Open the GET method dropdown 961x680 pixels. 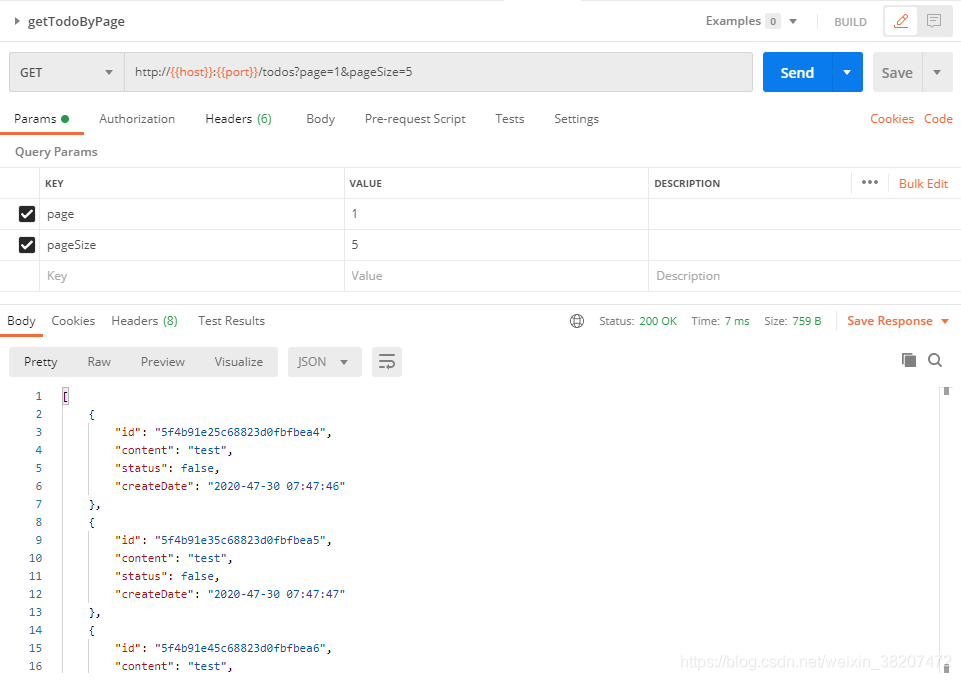click(65, 71)
